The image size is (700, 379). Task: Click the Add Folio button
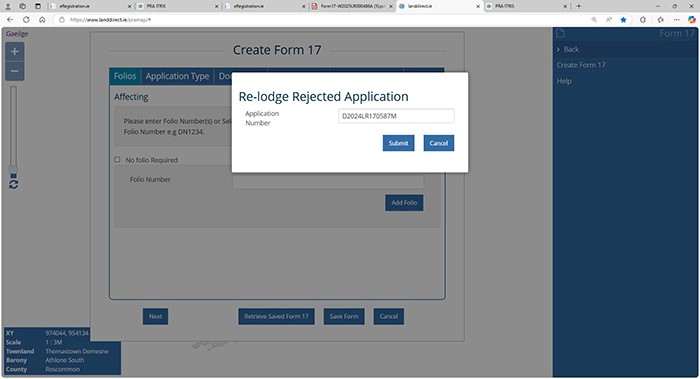point(404,203)
